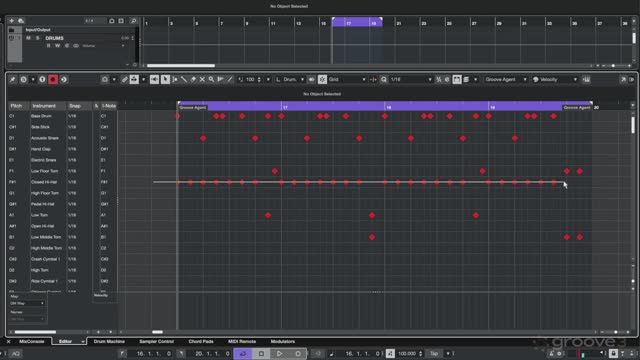This screenshot has height=360, width=640.
Task: Click the drum editor horizontal scrollbar thumb
Action: pos(158,332)
